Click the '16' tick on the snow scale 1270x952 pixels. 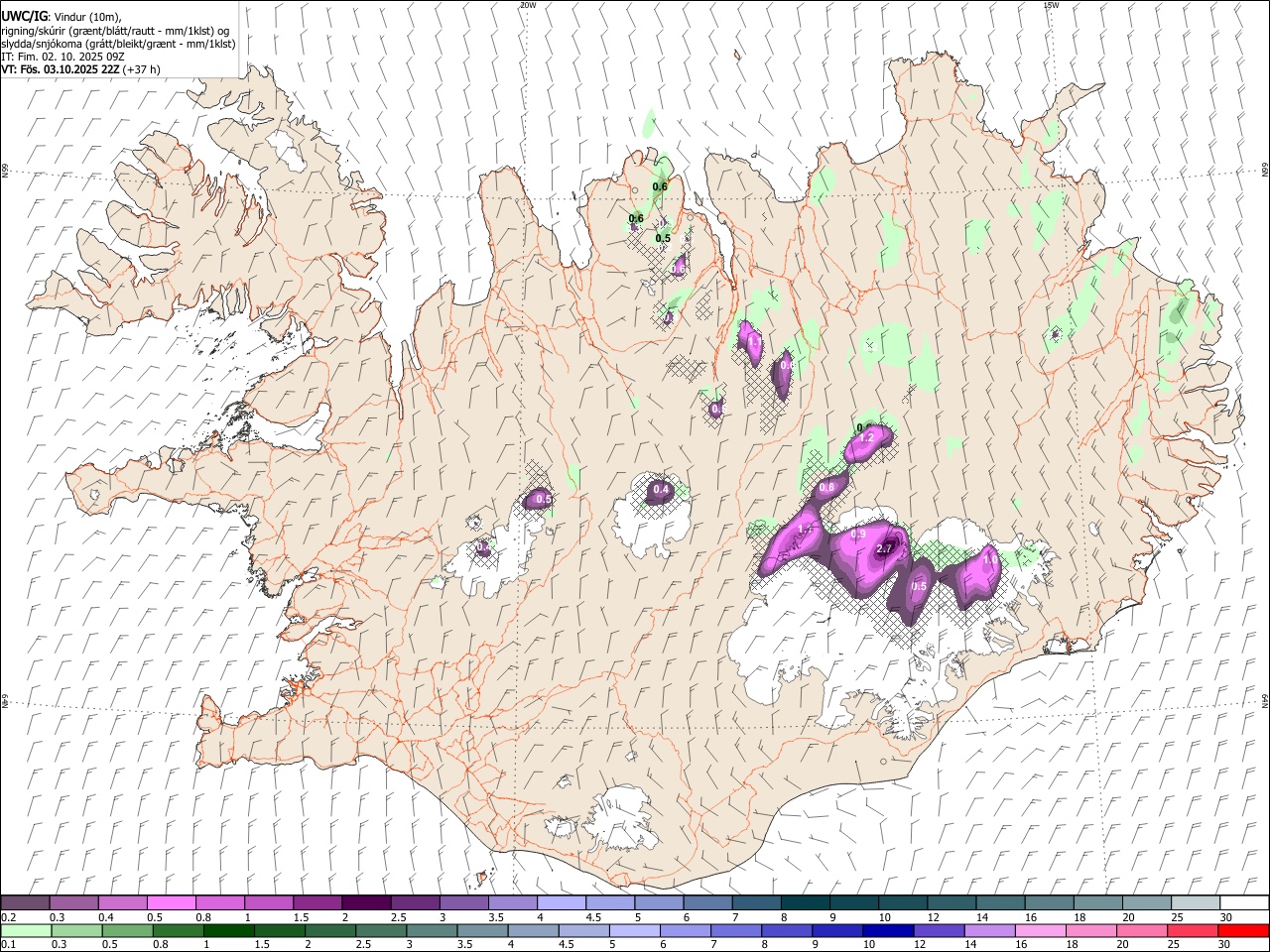(1031, 917)
